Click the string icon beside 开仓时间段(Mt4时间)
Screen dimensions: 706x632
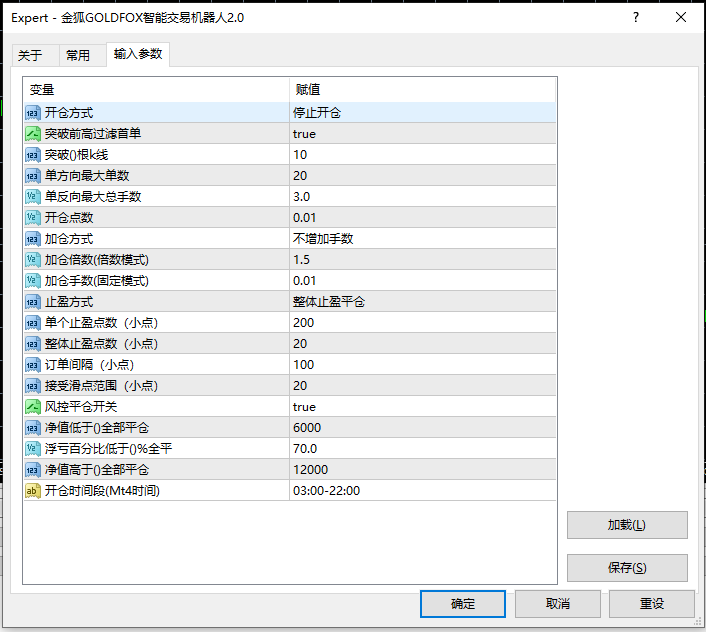click(33, 491)
